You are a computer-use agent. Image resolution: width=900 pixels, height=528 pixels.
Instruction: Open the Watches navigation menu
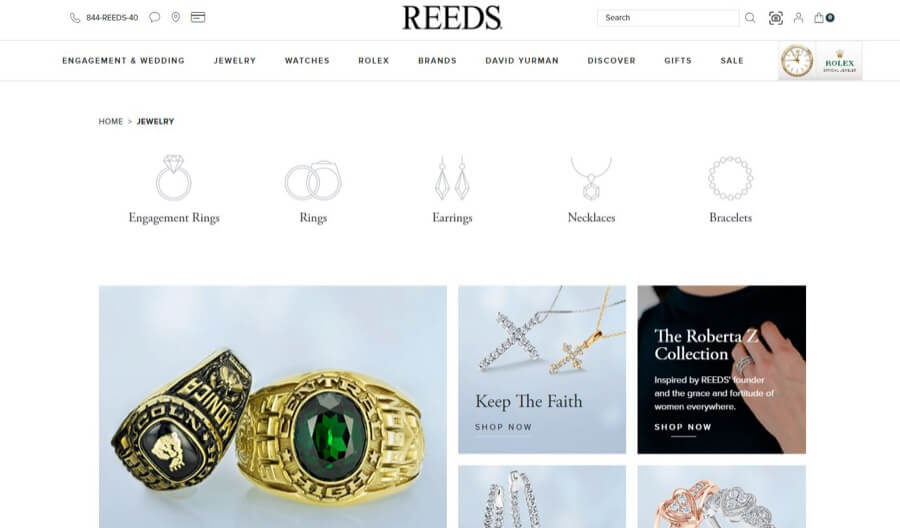[x=307, y=60]
